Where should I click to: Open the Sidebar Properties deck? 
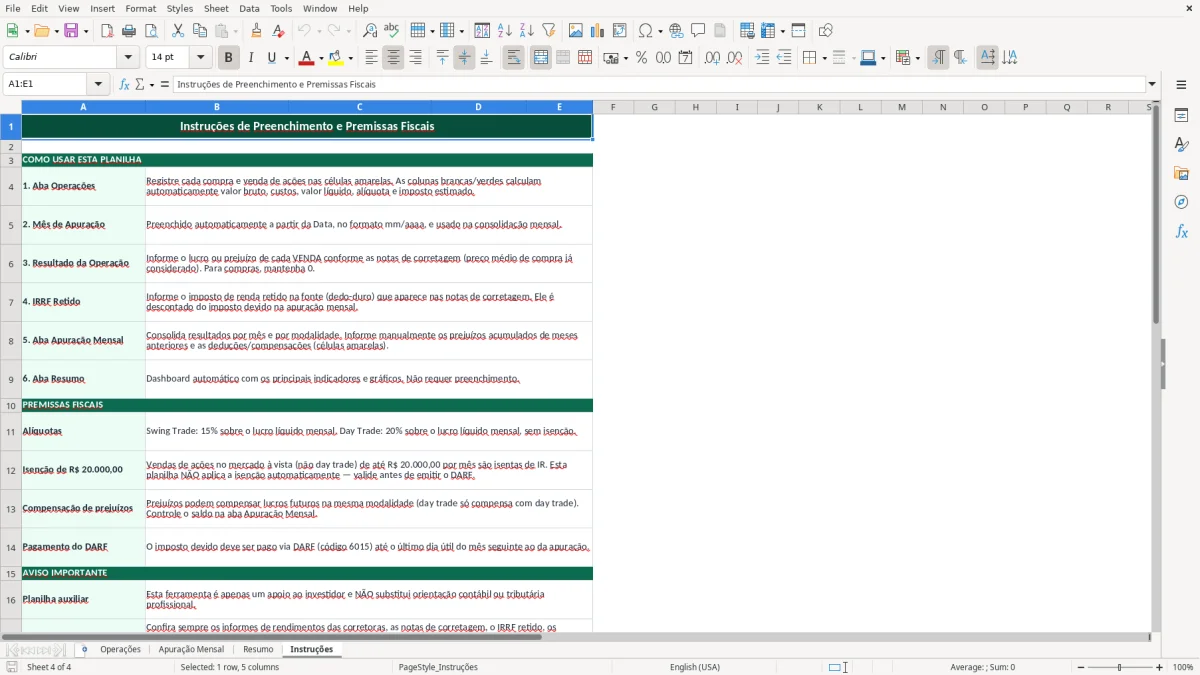pos(1181,115)
